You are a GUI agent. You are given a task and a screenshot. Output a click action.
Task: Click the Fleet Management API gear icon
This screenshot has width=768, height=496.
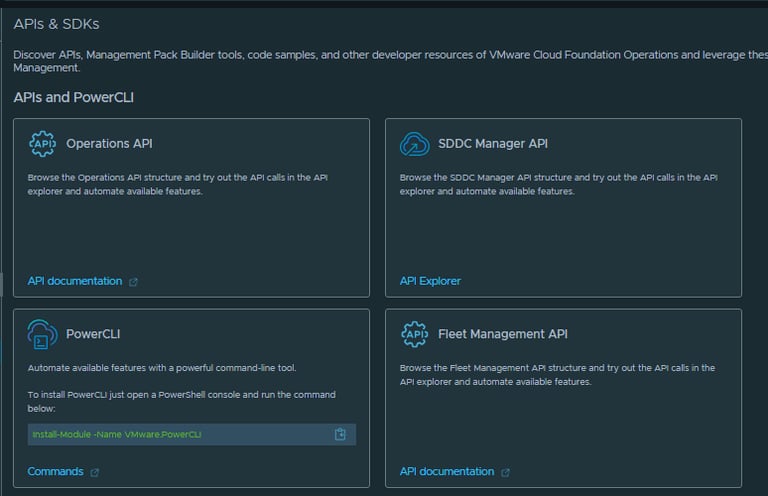pos(415,334)
